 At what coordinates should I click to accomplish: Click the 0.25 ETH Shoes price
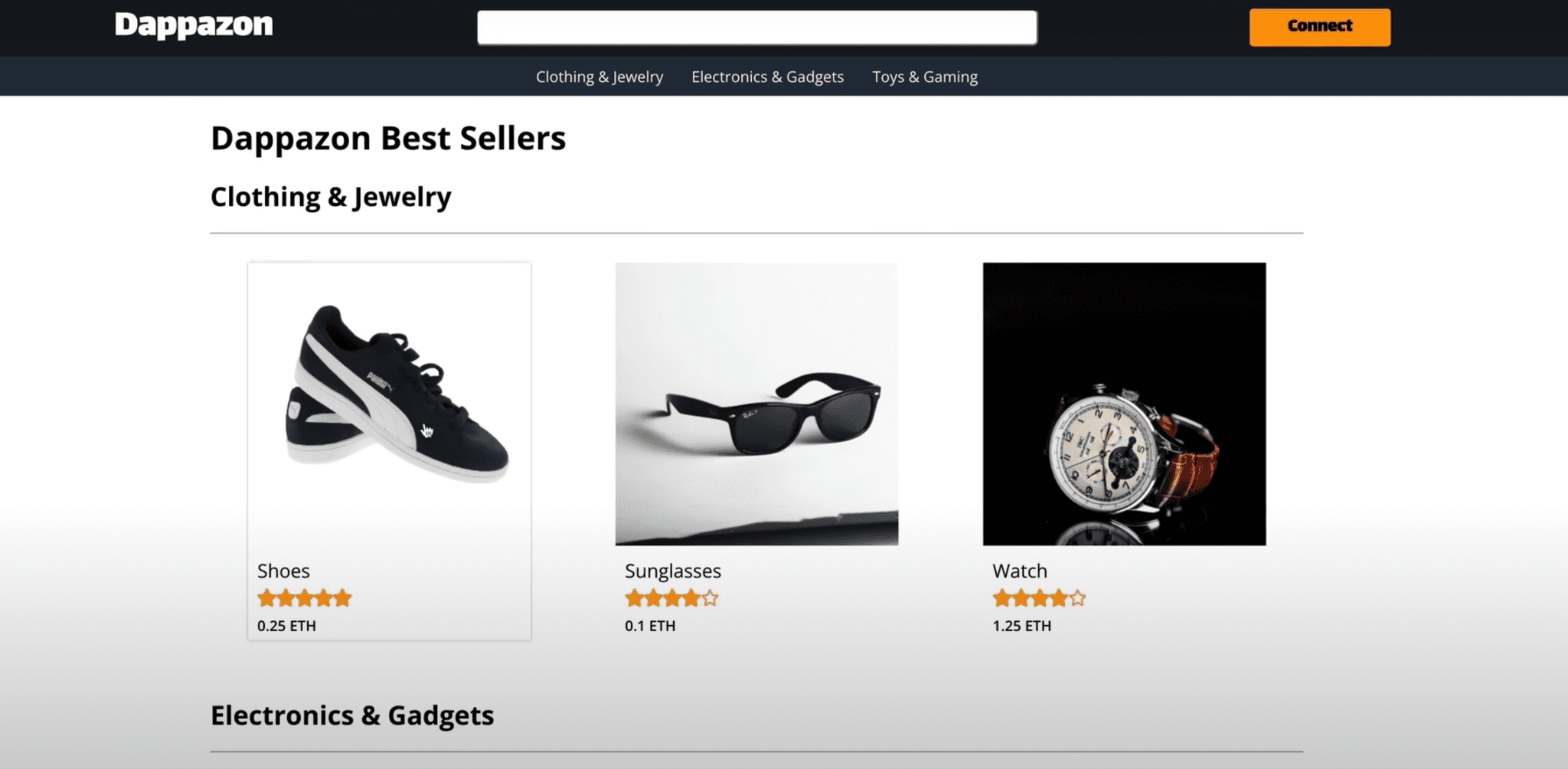[x=286, y=626]
